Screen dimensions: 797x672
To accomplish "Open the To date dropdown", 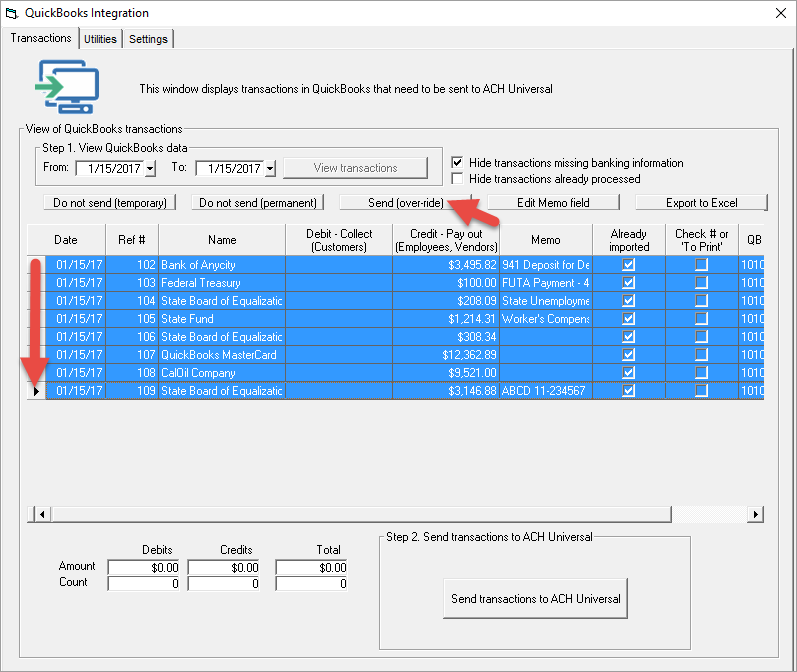I will 270,168.
